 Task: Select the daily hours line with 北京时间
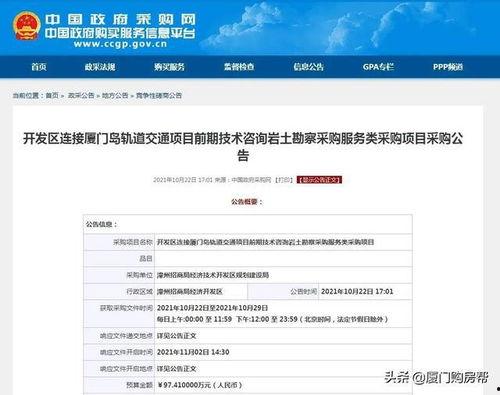click(272, 319)
